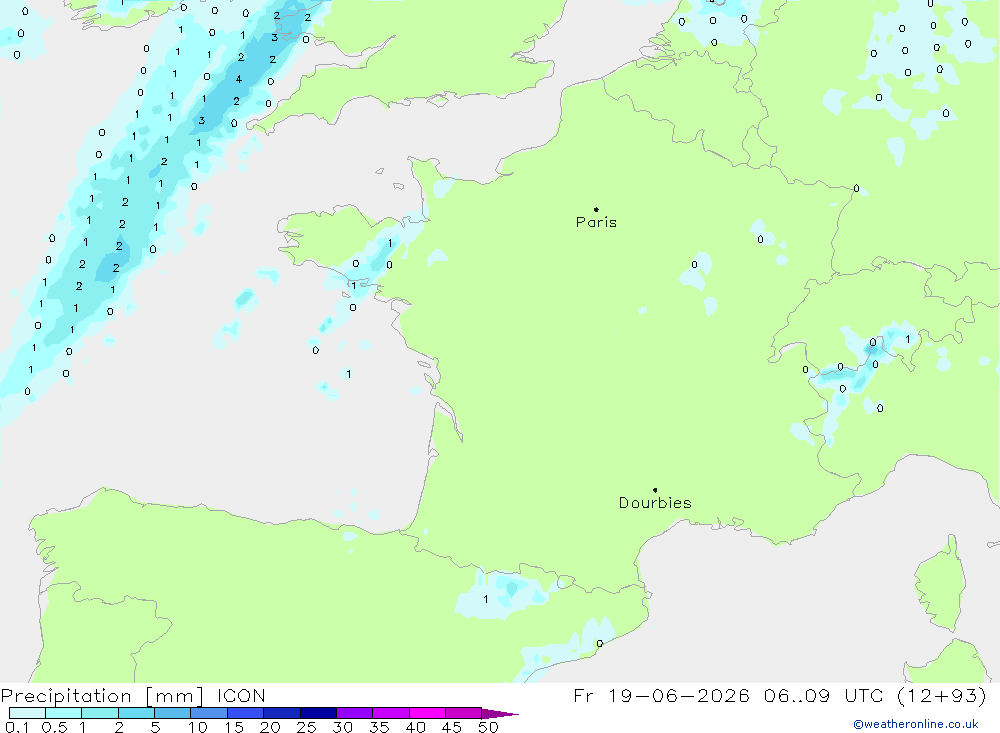Screen dimensions: 1000x733
Task: Click the legend label '40'
Action: 416,727
